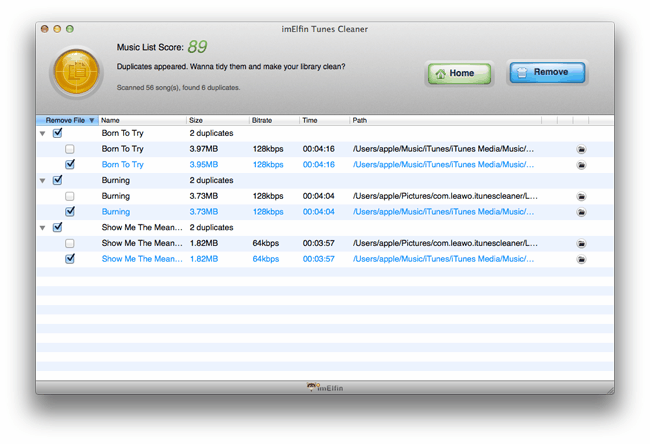
Task: Collapse the Born To Try duplicate group
Action: point(42,133)
